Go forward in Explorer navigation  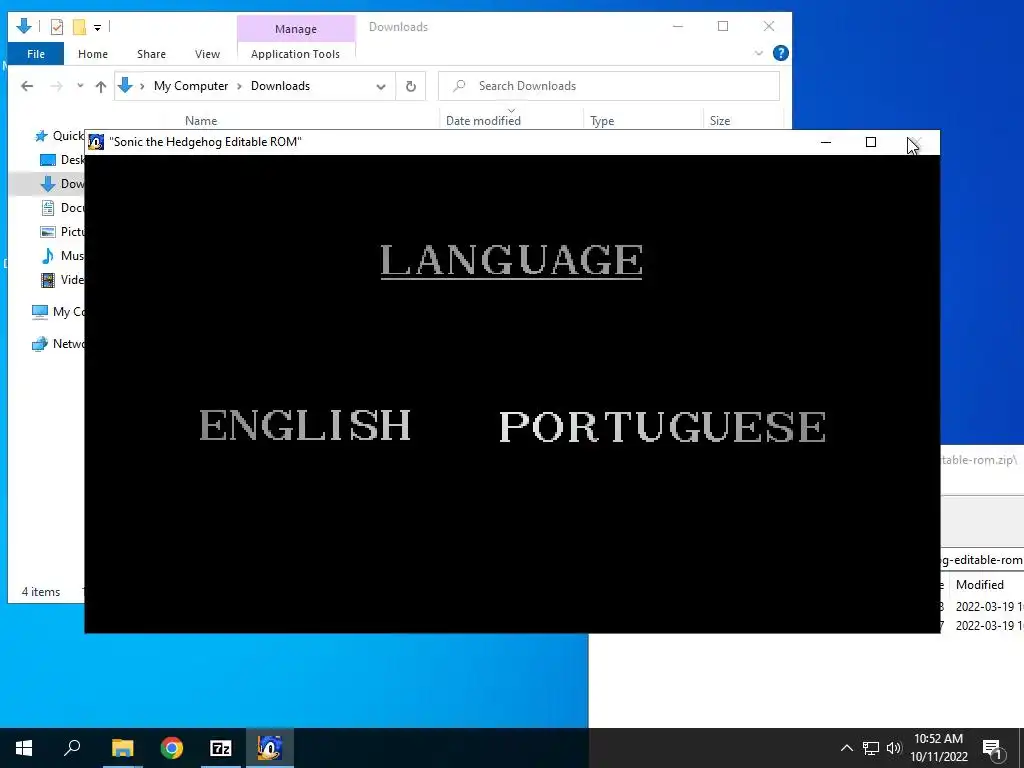(57, 86)
